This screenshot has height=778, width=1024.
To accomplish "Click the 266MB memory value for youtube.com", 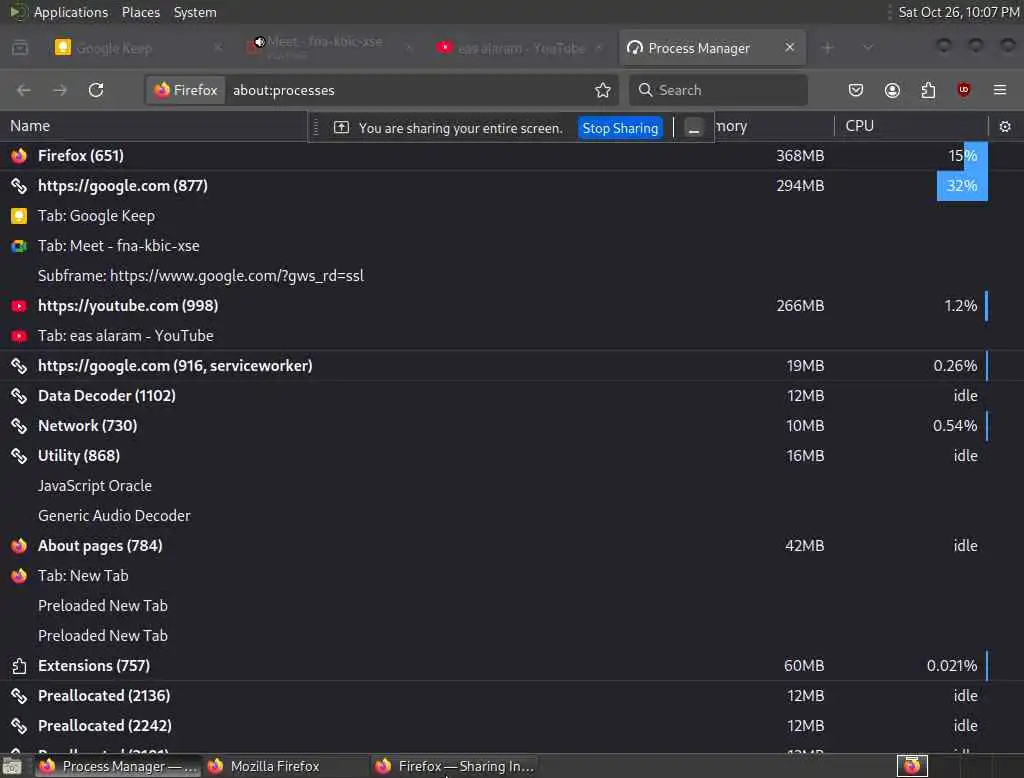I will [800, 306].
